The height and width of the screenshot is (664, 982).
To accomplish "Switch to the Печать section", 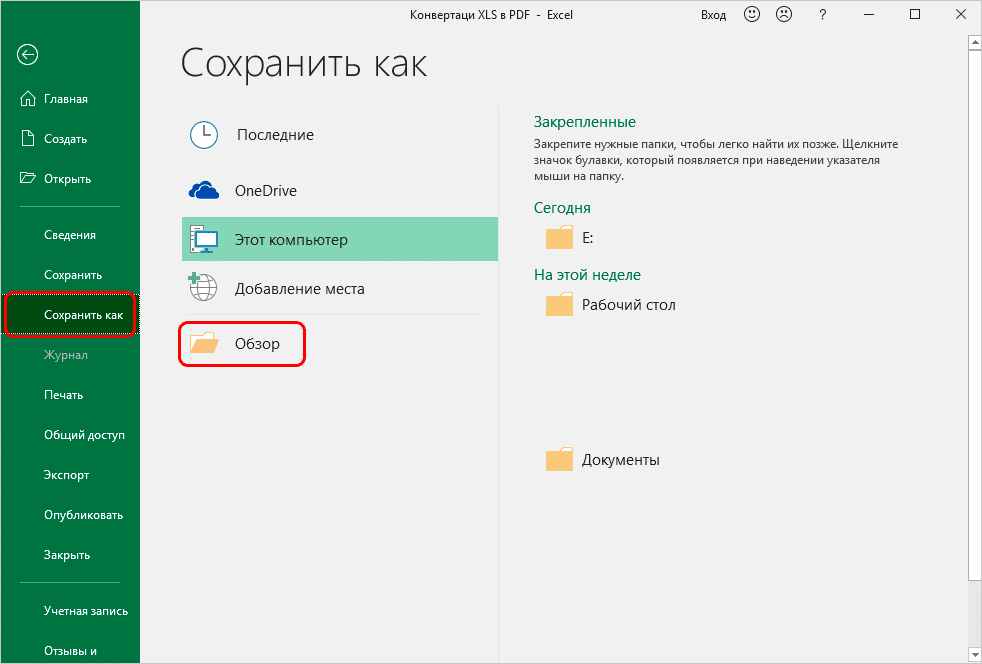I will (x=60, y=394).
